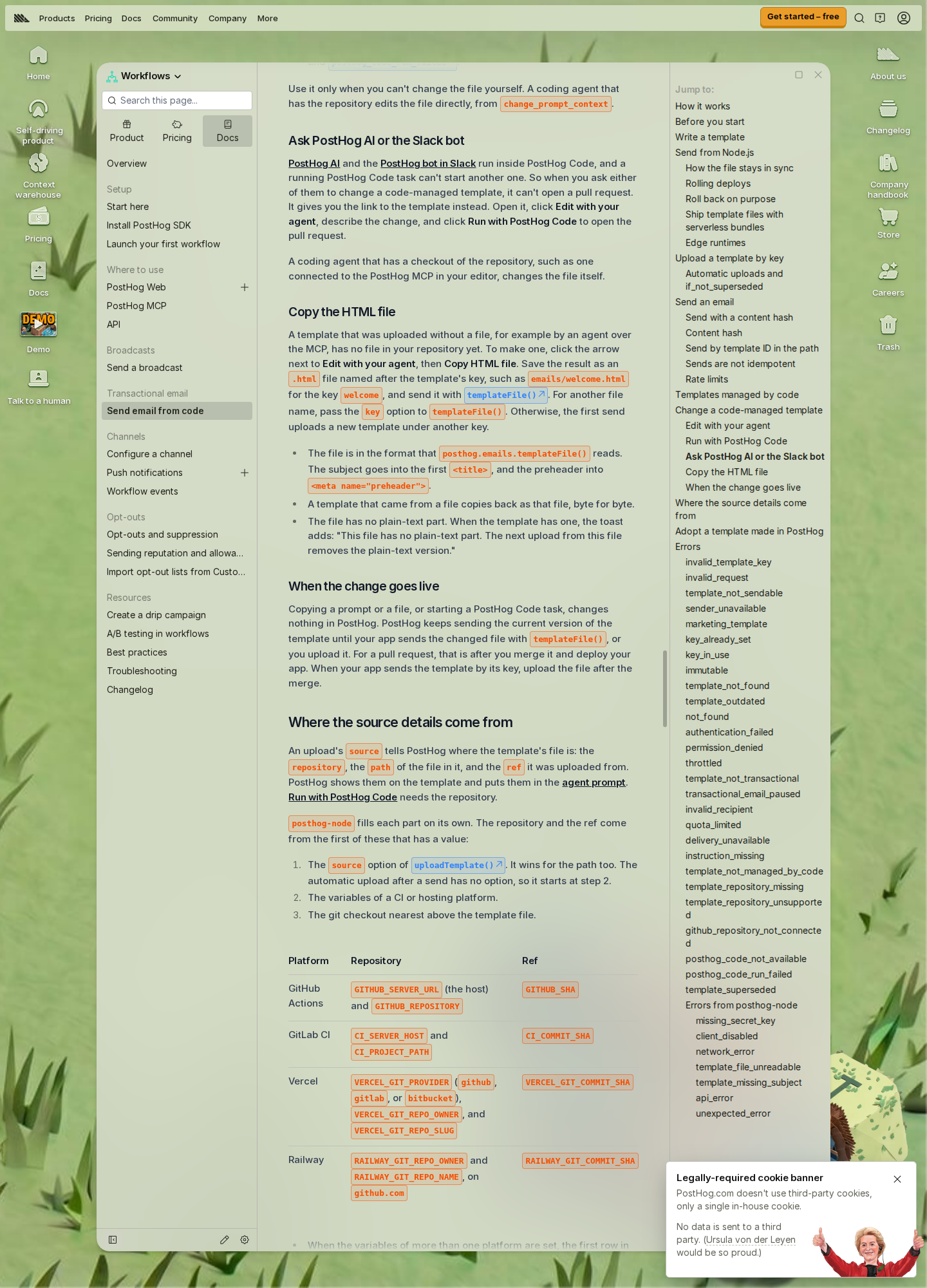This screenshot has height=1288, width=927.
Task: Open the More menu
Action: [268, 18]
